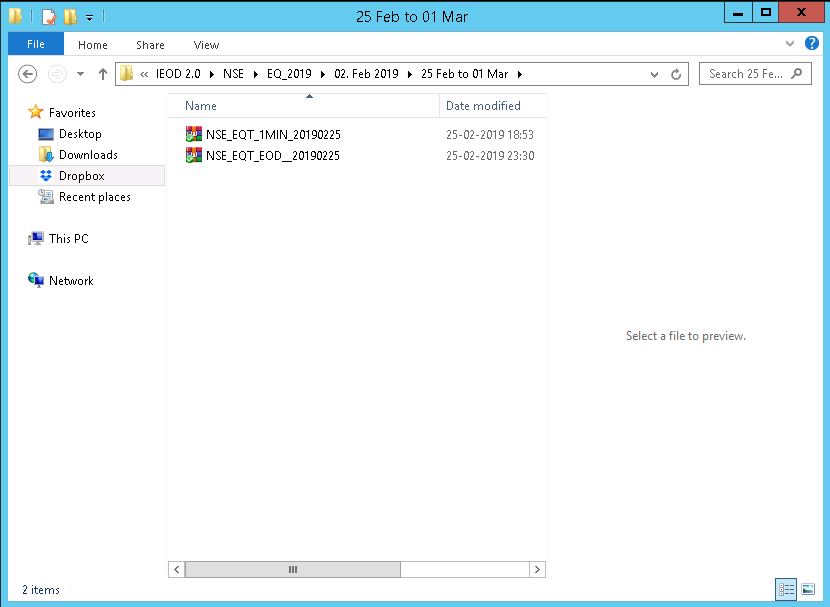The width and height of the screenshot is (830, 607).
Task: Switch to the View ribbon tab
Action: point(206,45)
